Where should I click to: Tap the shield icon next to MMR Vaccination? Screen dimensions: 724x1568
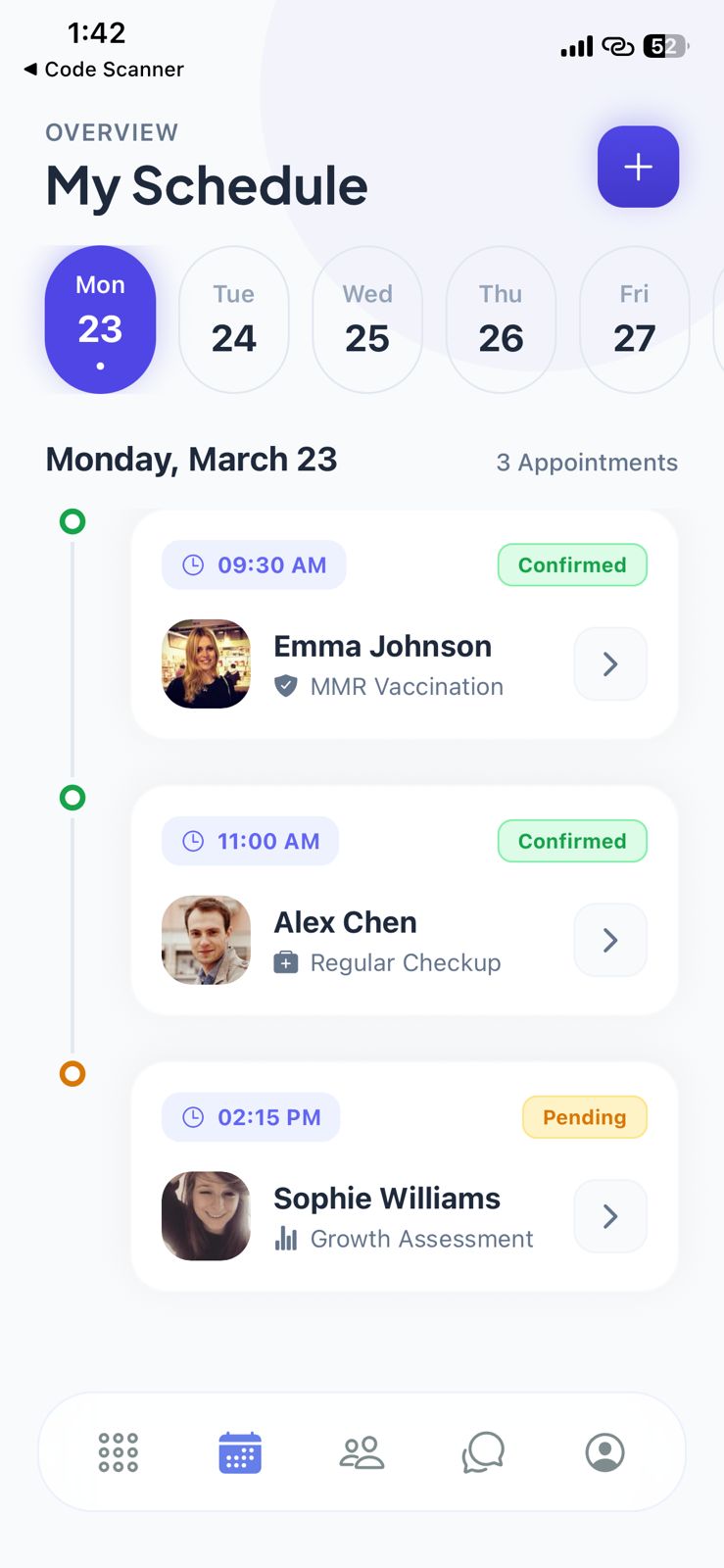pyautogui.click(x=286, y=686)
